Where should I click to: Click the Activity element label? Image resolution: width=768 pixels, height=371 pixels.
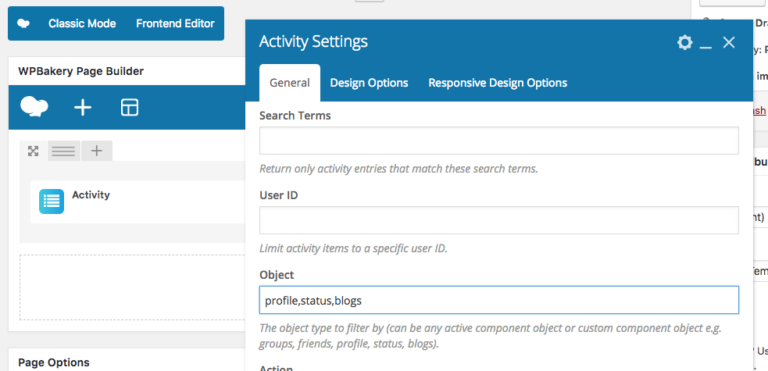[x=91, y=195]
